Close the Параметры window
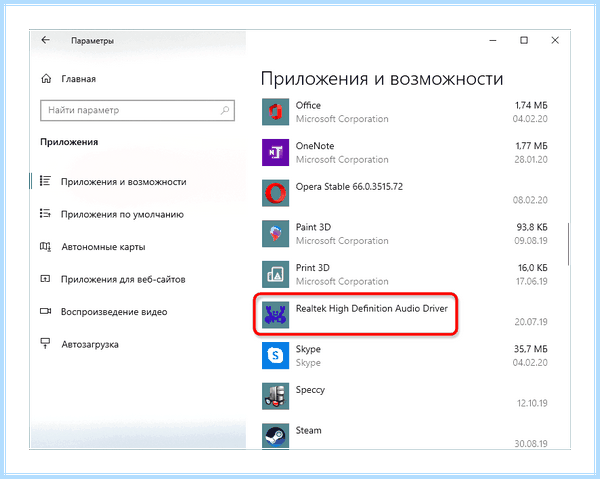Image resolution: width=600 pixels, height=479 pixels. (555, 40)
